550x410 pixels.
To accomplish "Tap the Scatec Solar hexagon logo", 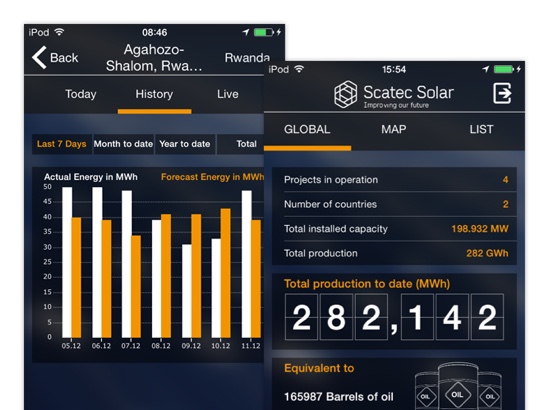I will tap(346, 94).
